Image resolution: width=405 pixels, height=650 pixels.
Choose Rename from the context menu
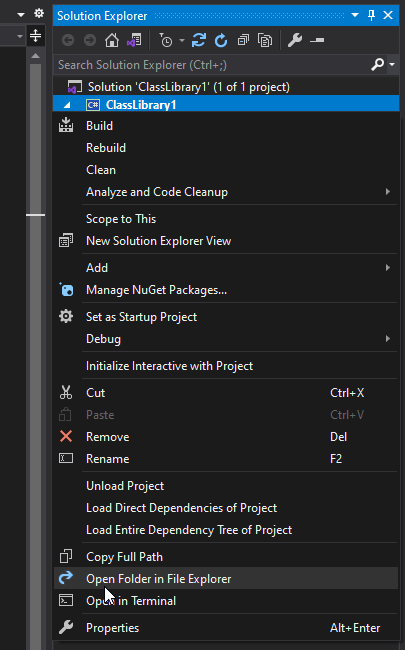(226, 458)
